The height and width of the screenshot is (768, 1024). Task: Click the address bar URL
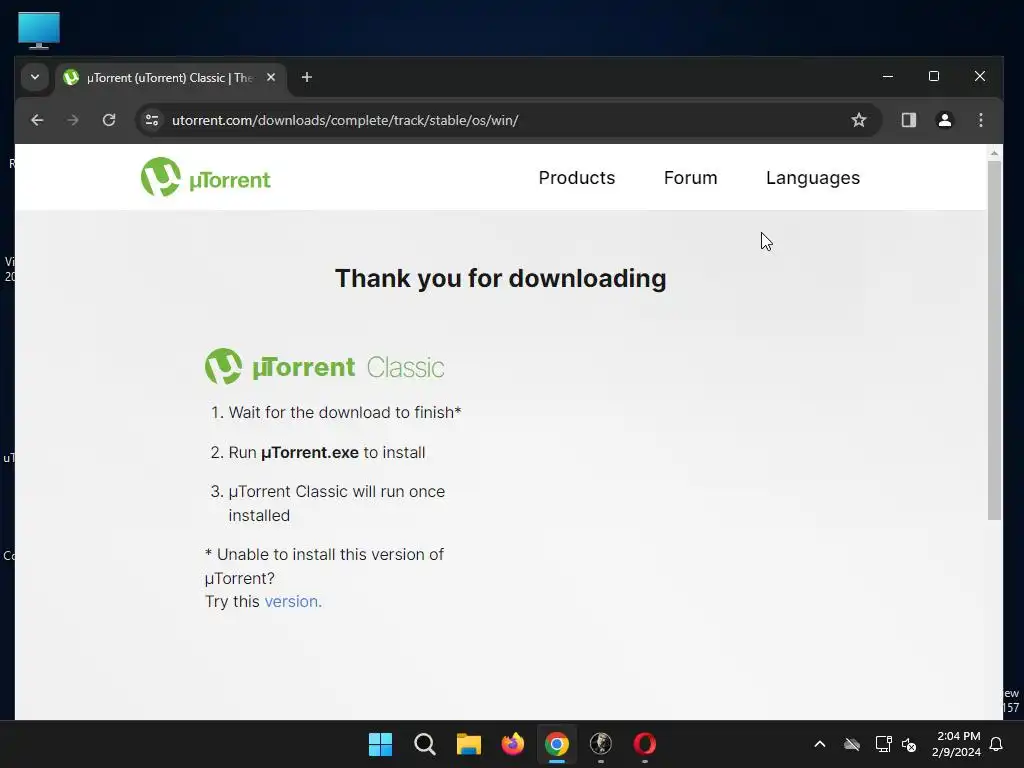pos(345,120)
